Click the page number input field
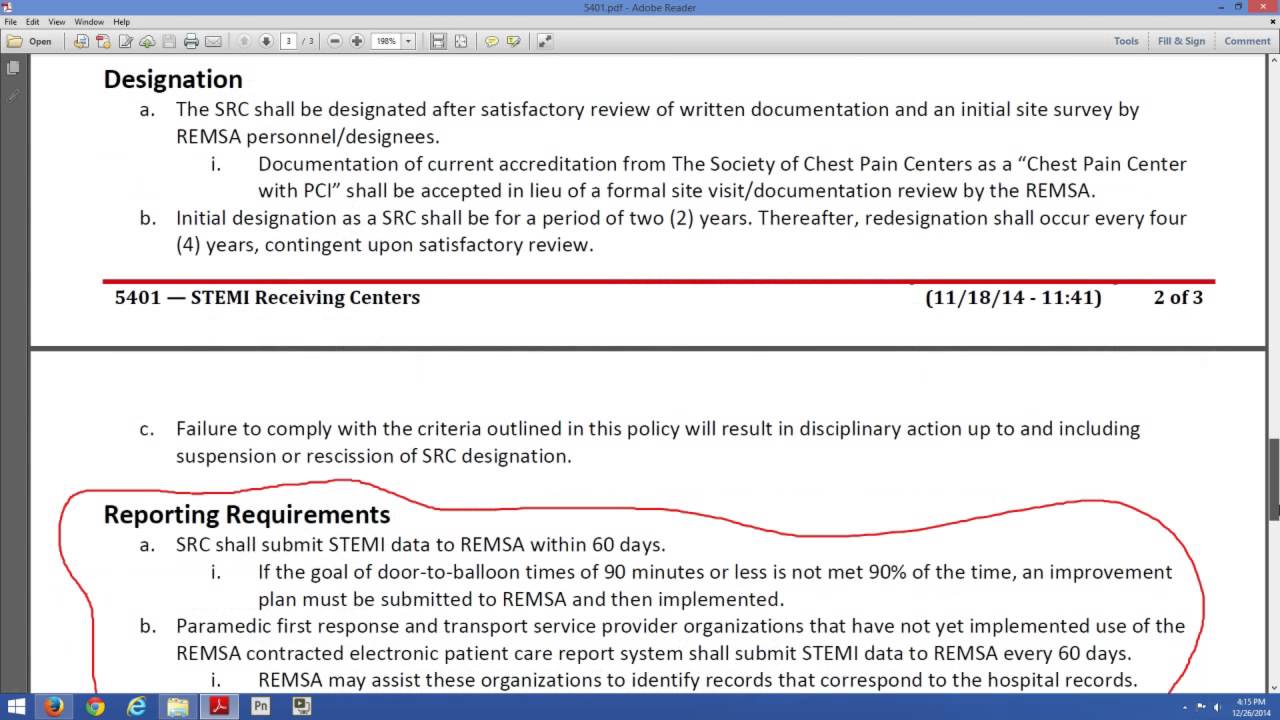Viewport: 1280px width, 720px height. 288,41
